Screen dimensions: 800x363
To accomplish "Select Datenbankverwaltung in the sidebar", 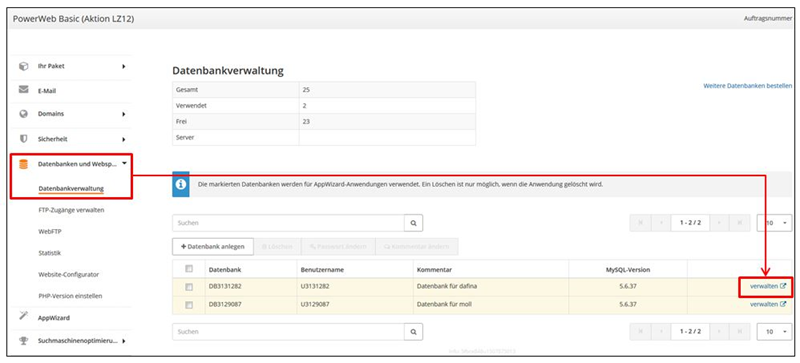I will click(71, 188).
